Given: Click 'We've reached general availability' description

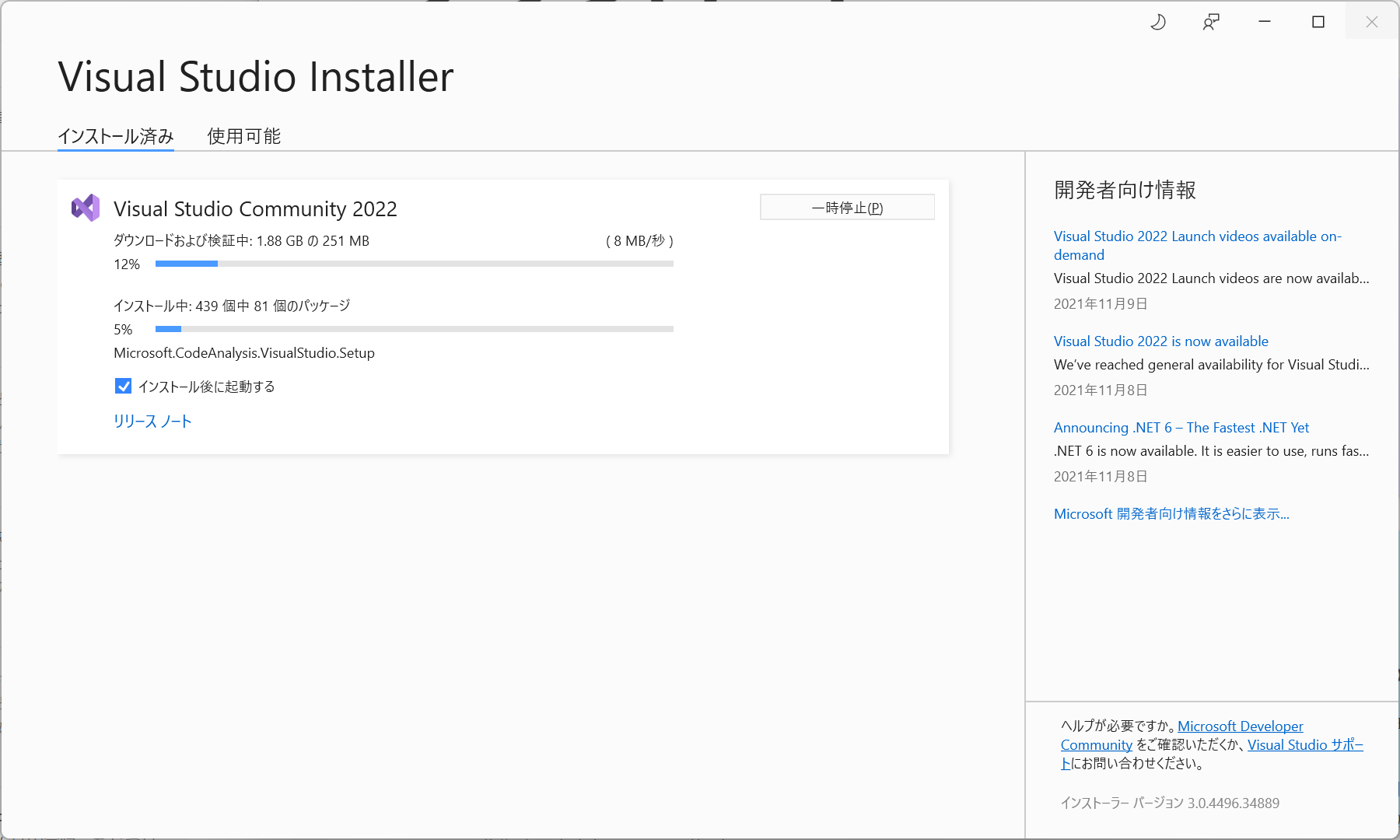Looking at the screenshot, I should [1211, 364].
